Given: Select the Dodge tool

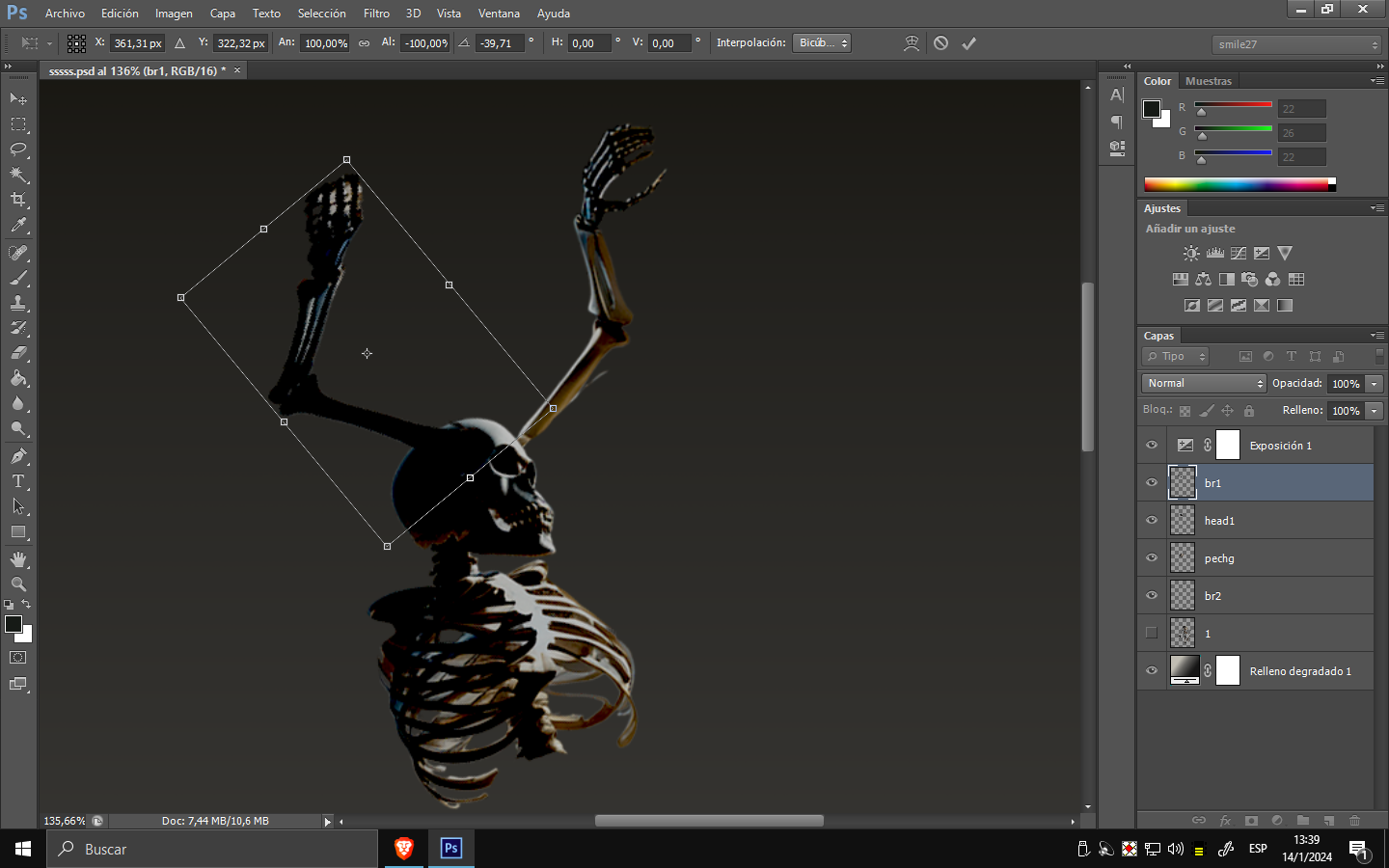Looking at the screenshot, I should pos(18,428).
